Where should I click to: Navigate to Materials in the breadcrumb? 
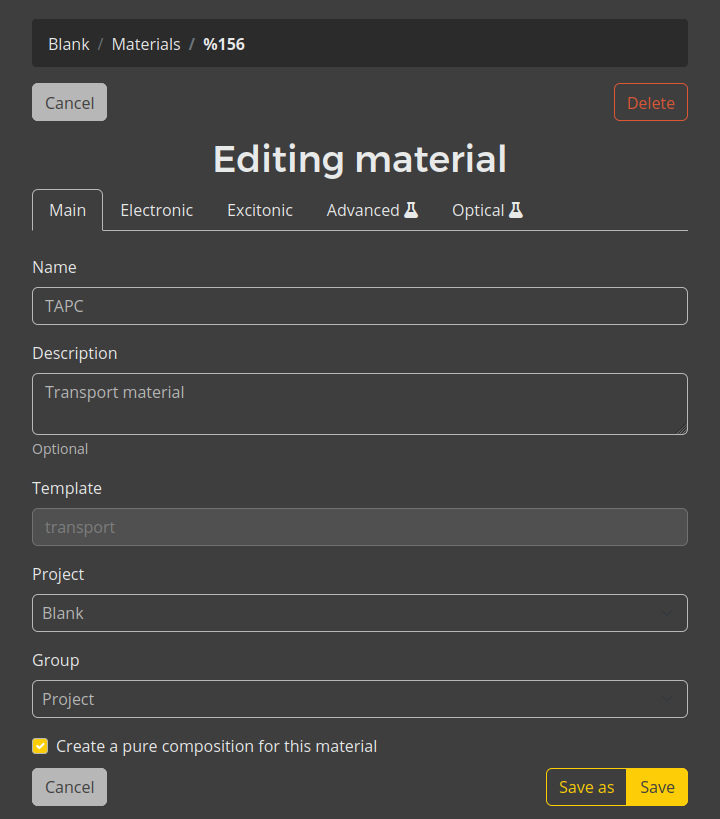coord(146,44)
